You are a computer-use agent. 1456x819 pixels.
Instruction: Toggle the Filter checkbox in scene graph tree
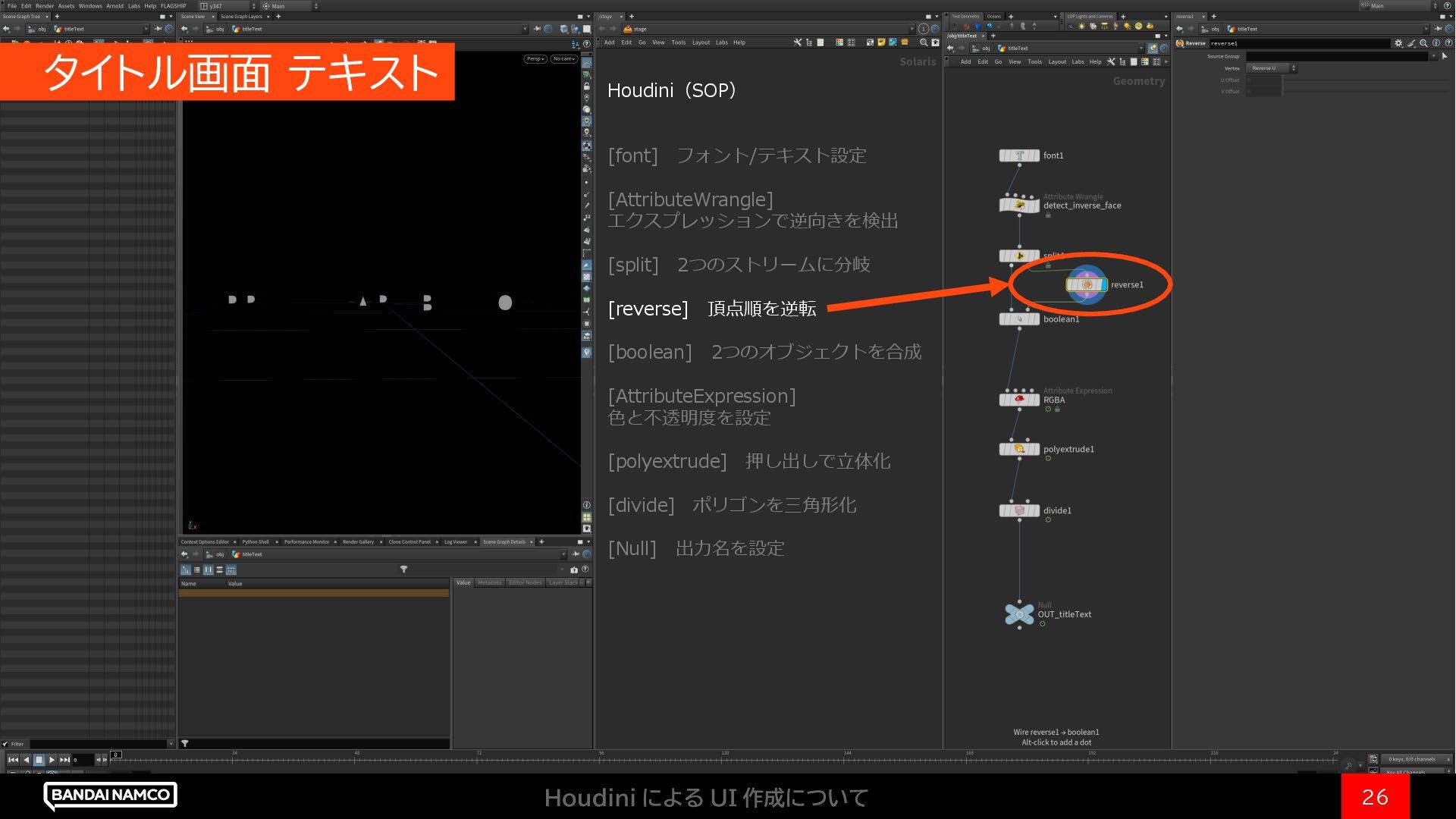(x=5, y=744)
